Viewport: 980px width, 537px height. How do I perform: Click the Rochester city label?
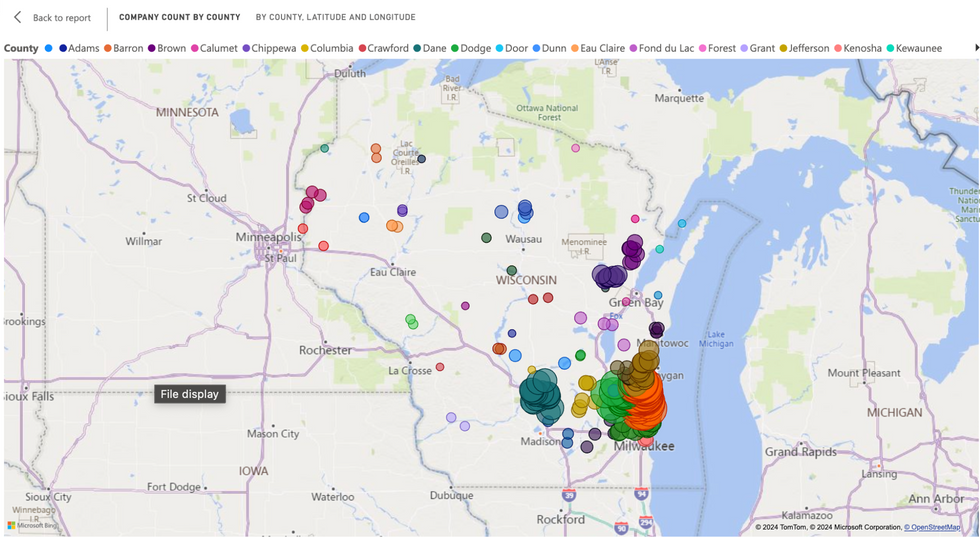pos(325,351)
